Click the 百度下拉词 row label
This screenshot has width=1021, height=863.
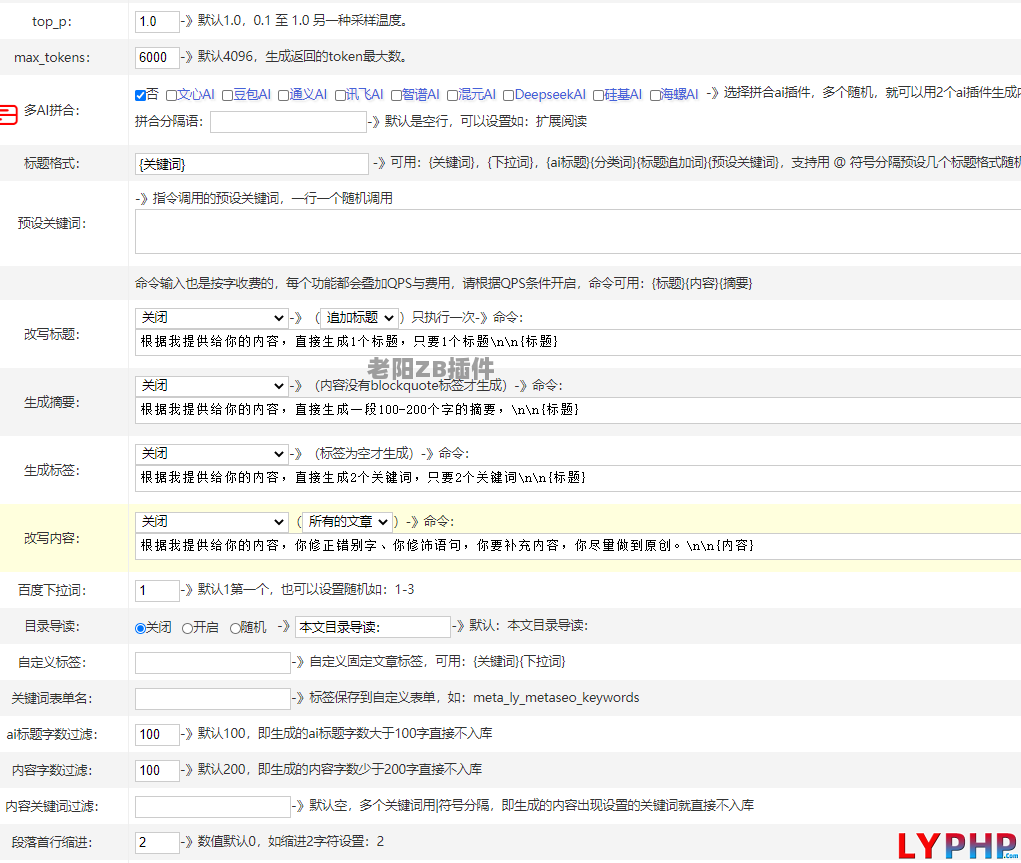pyautogui.click(x=52, y=591)
